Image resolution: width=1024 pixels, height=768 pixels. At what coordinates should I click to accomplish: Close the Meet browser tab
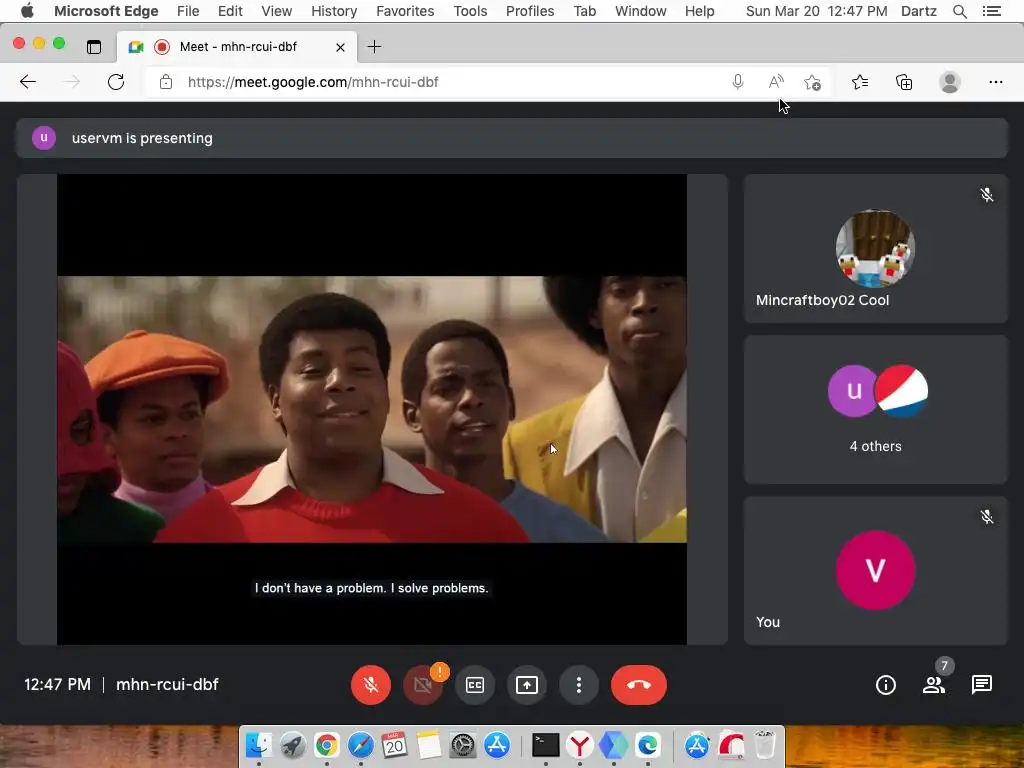pos(340,47)
